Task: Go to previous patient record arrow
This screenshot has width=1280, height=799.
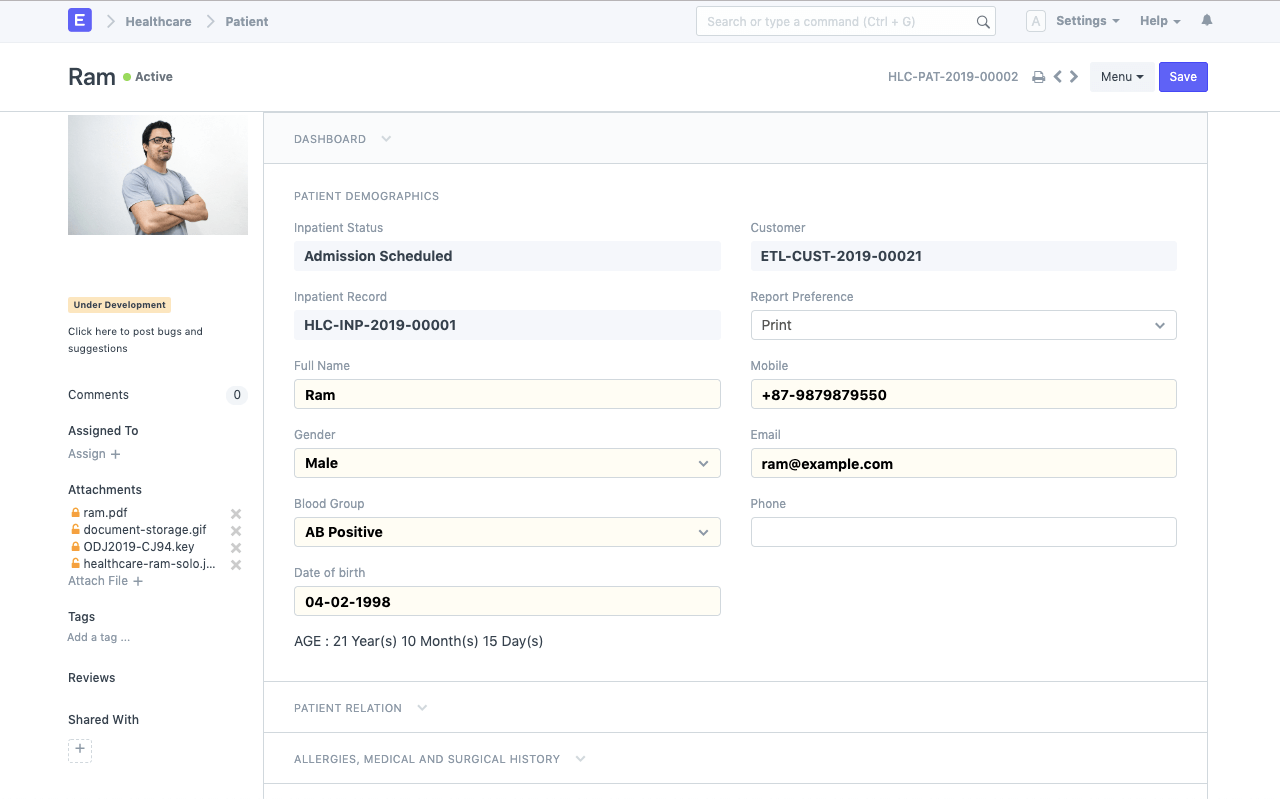Action: click(x=1057, y=77)
